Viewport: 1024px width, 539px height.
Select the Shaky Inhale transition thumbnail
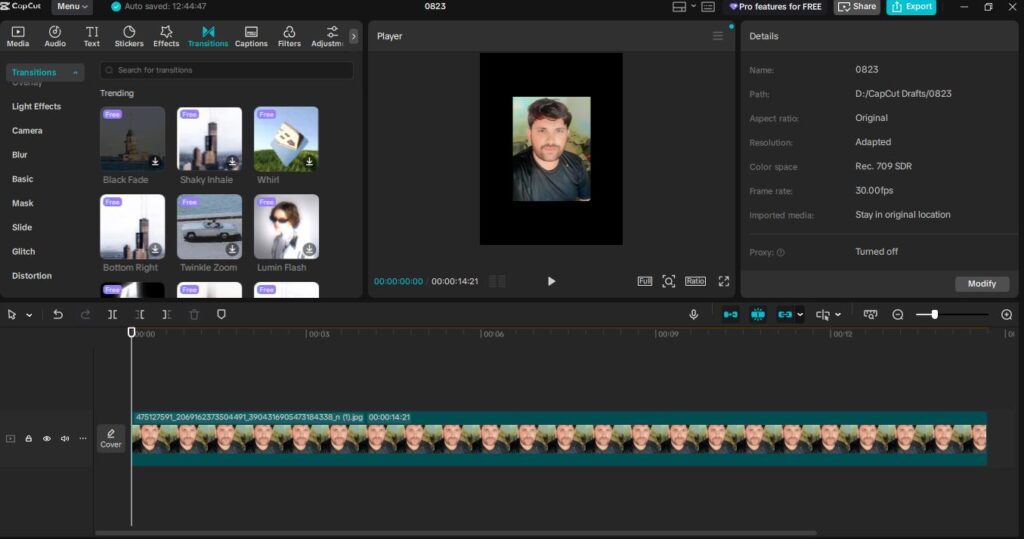(209, 139)
